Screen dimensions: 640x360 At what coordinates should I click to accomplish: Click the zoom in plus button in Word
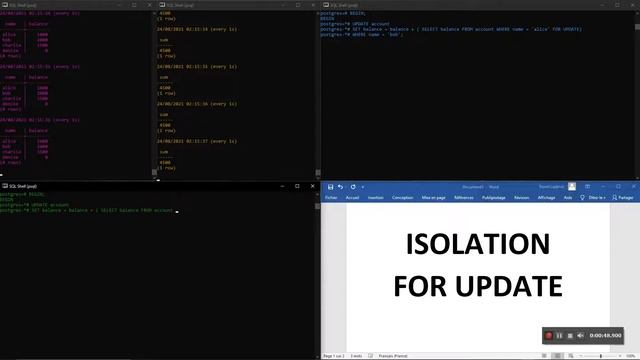tap(620, 356)
